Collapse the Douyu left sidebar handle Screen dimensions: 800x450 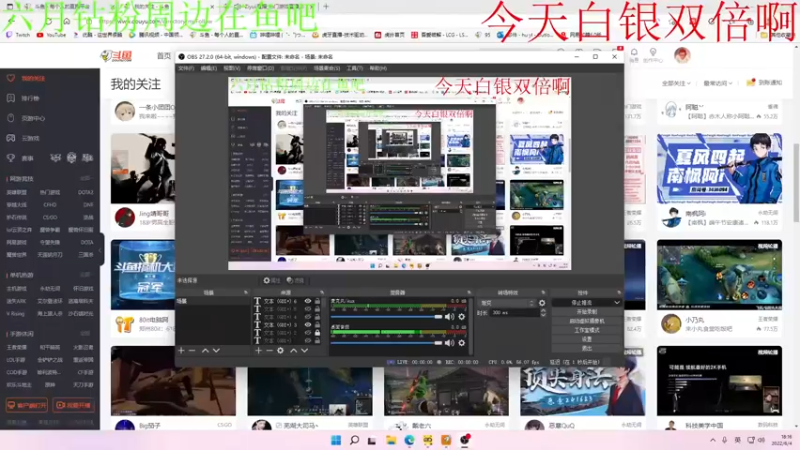click(x=101, y=250)
